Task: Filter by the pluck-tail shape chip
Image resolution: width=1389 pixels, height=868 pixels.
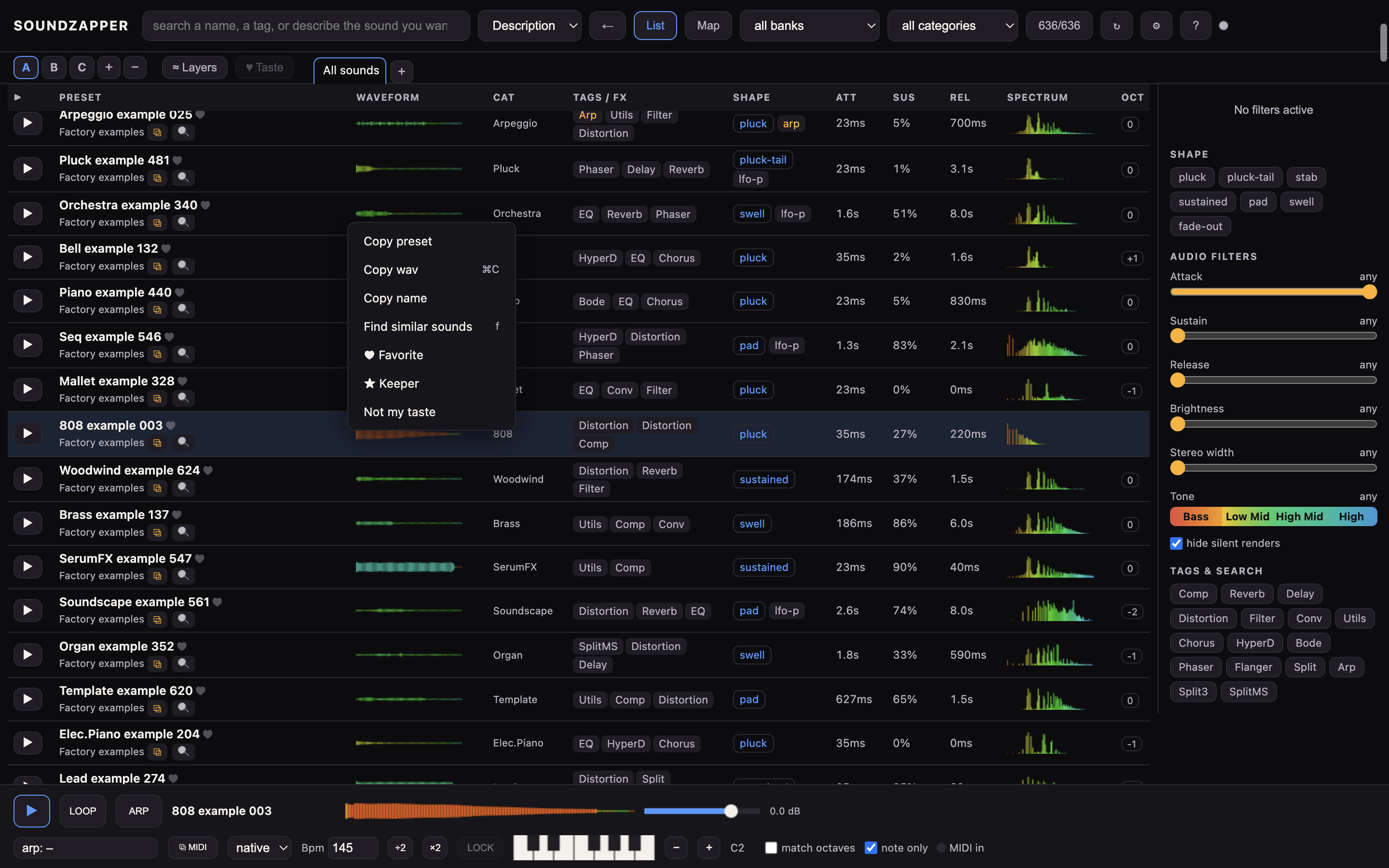Action: pyautogui.click(x=1250, y=177)
